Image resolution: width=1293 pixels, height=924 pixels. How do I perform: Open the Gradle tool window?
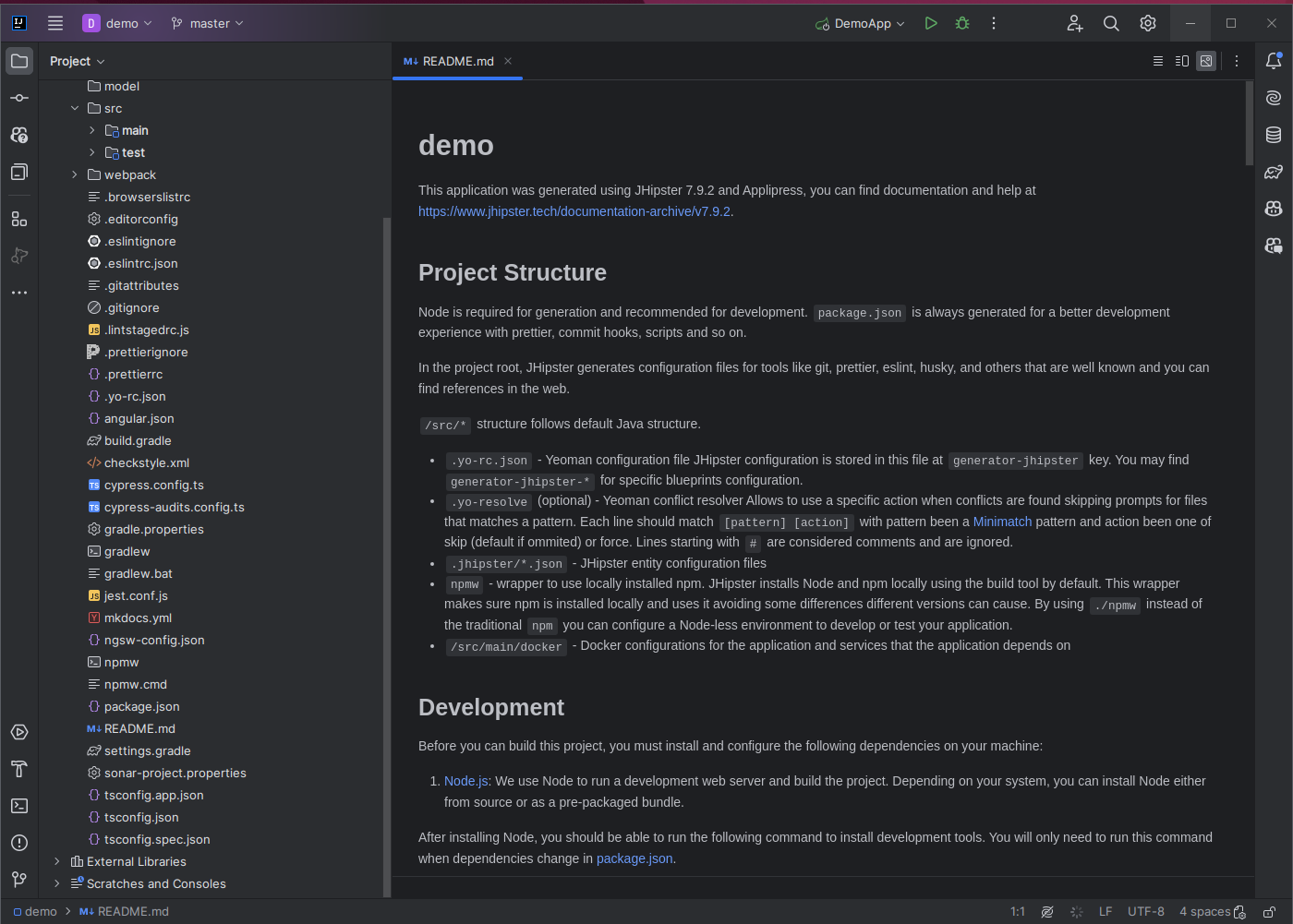(1274, 172)
